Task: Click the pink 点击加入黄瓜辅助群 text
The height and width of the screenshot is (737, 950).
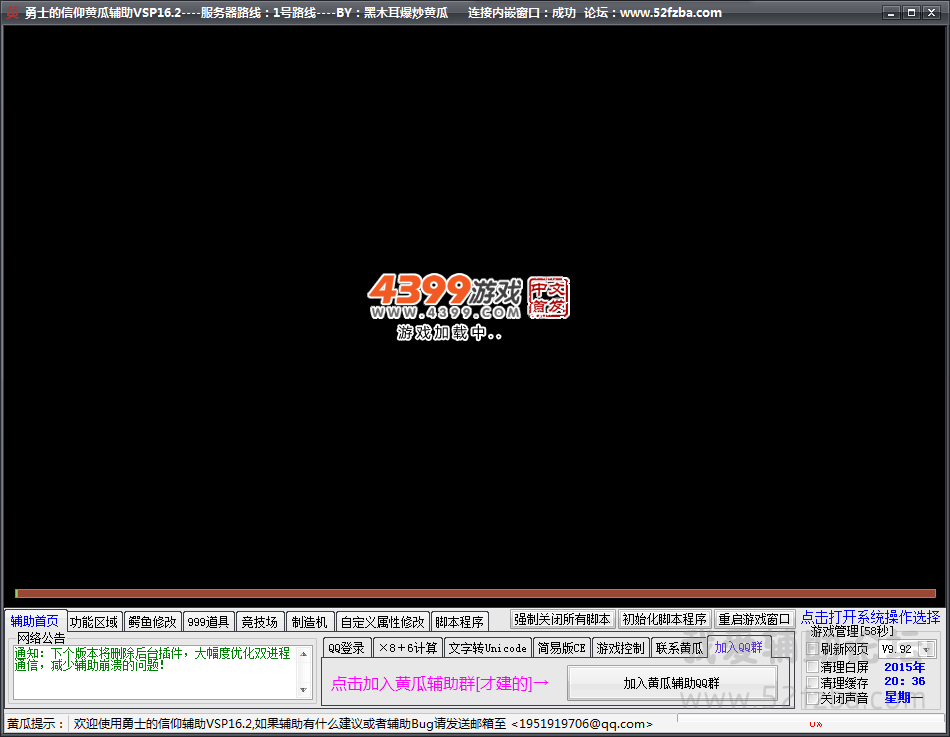Action: (440, 684)
